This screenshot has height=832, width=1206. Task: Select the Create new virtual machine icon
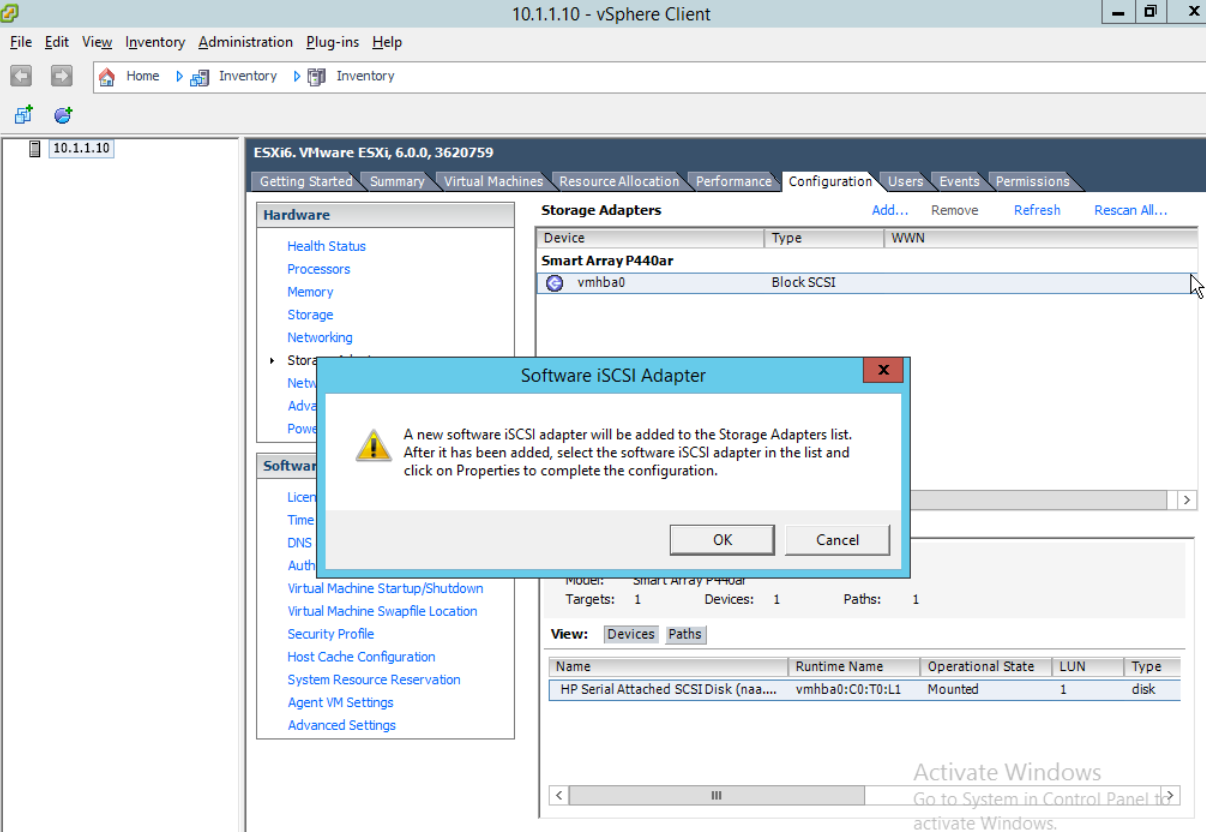click(x=22, y=114)
